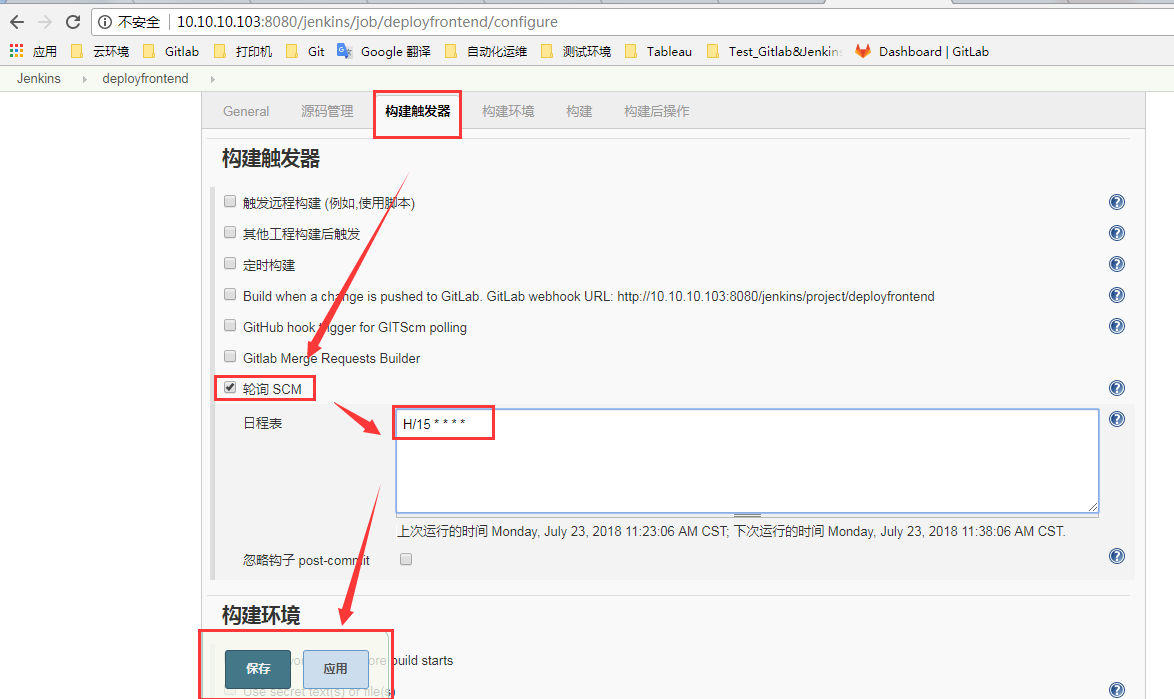Enable GitHub hook trigger for GITScm polling
This screenshot has height=699, width=1174.
(x=230, y=325)
